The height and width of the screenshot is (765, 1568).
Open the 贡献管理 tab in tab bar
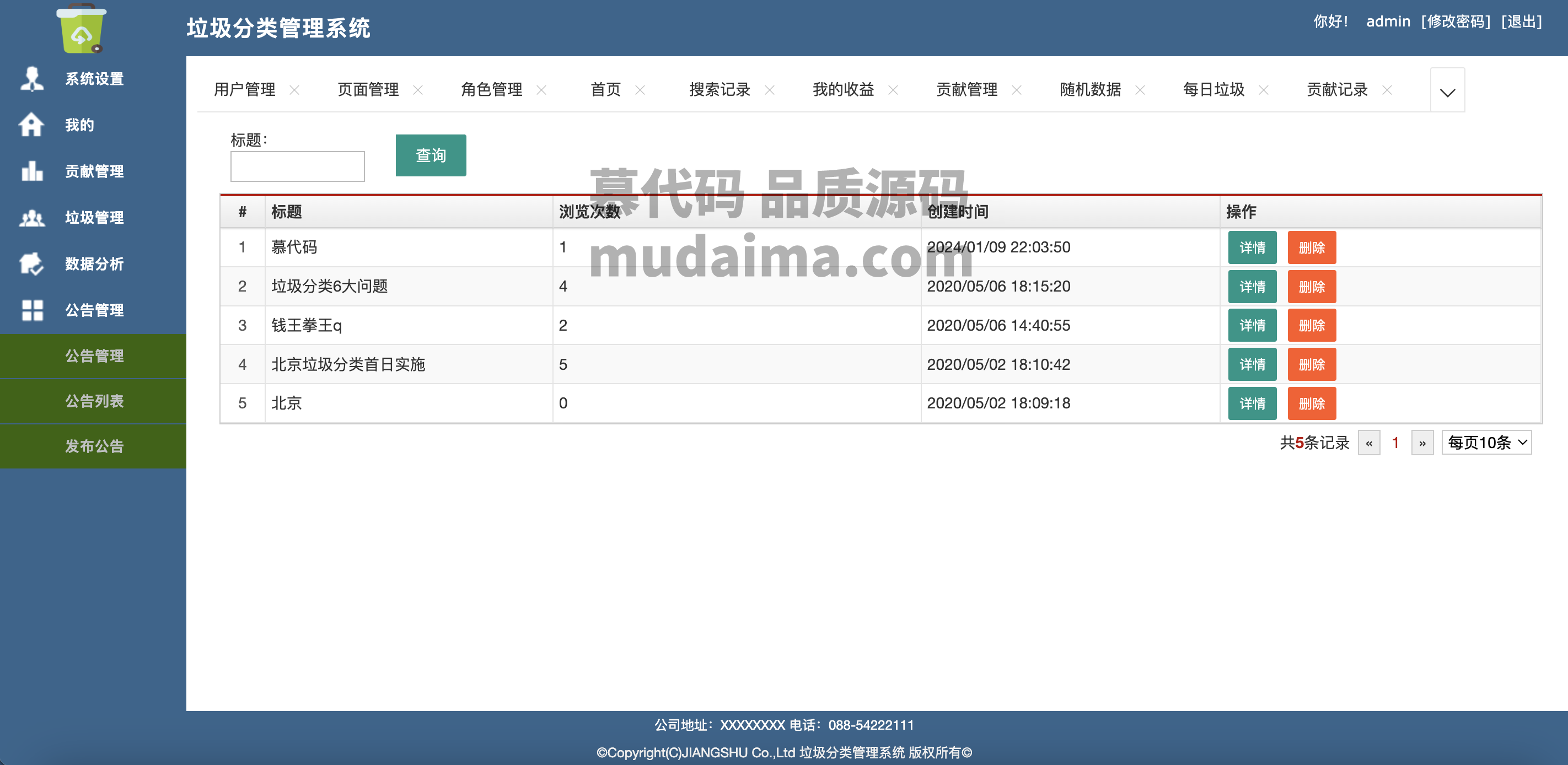(x=967, y=90)
